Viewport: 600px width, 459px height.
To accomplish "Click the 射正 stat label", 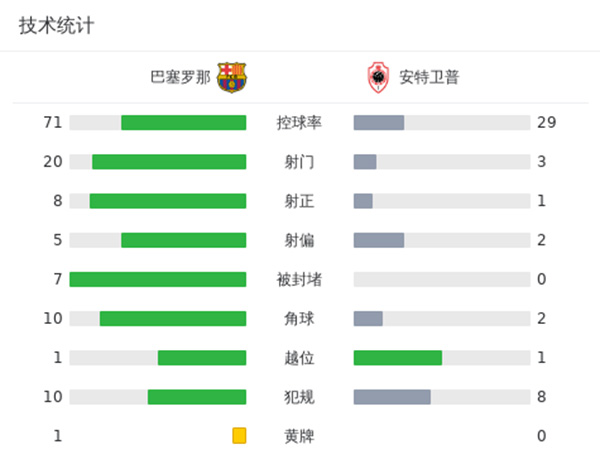I will (x=299, y=201).
